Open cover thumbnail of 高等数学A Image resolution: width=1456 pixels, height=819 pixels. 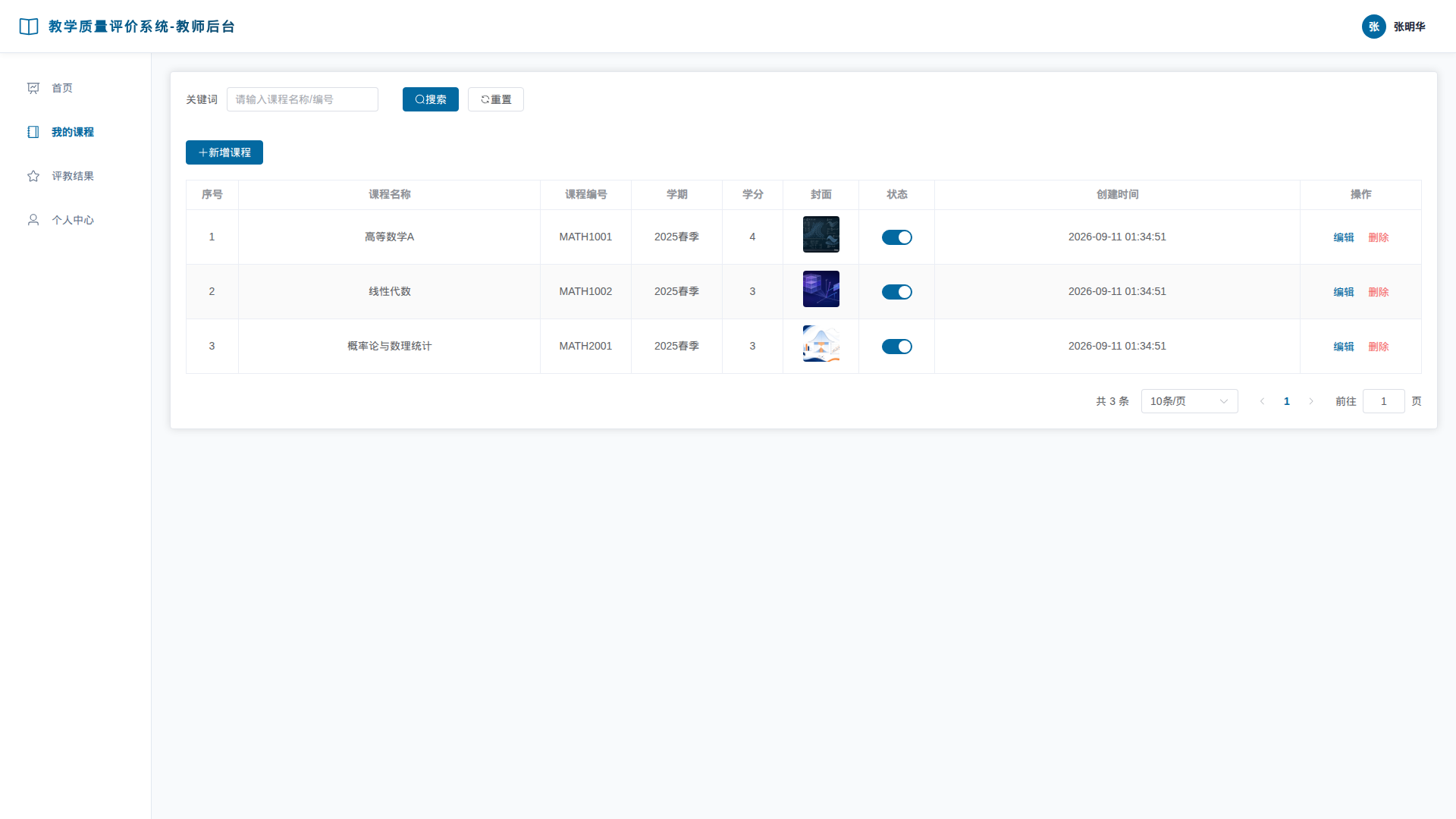(821, 234)
